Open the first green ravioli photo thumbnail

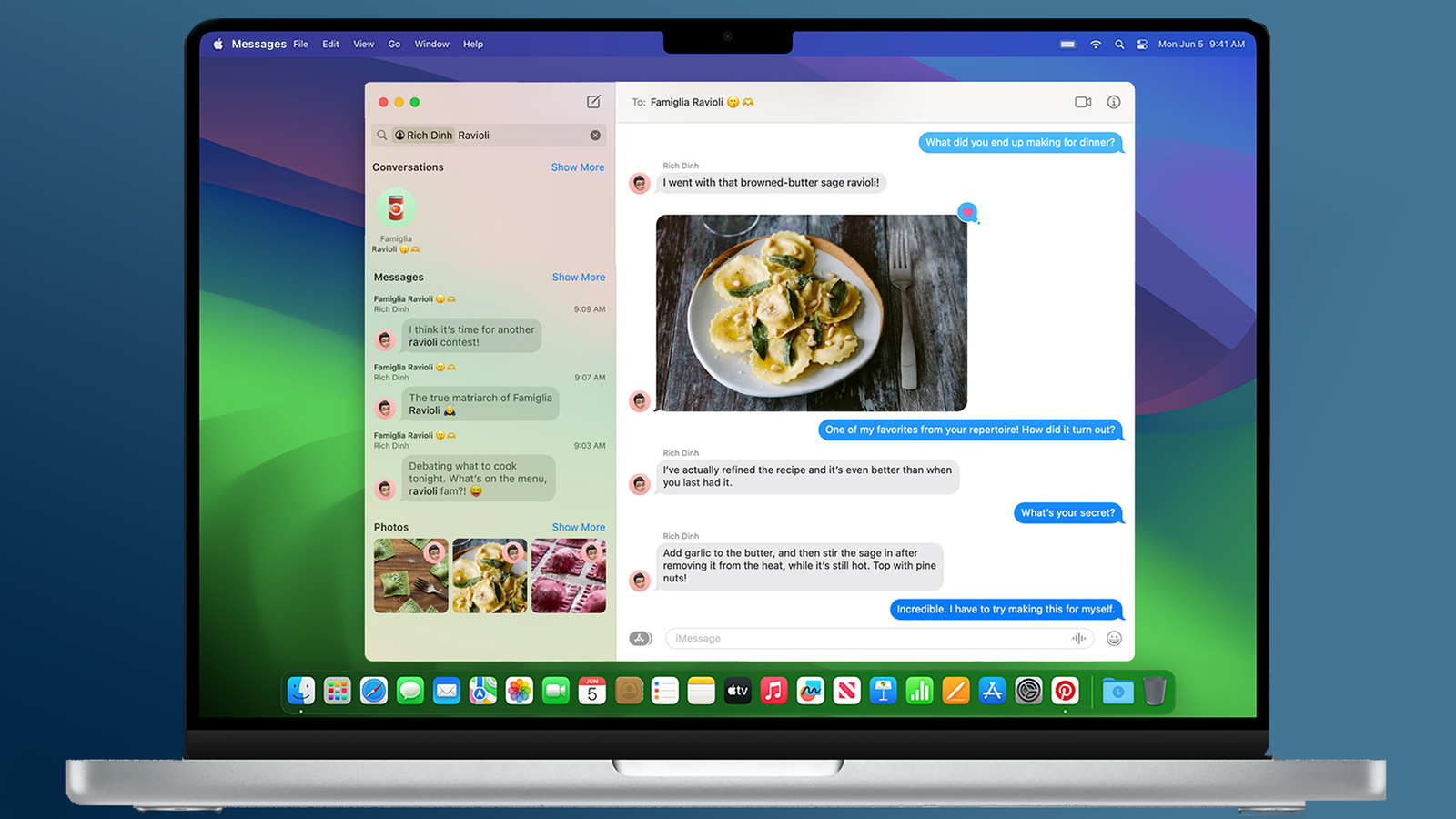coord(410,575)
